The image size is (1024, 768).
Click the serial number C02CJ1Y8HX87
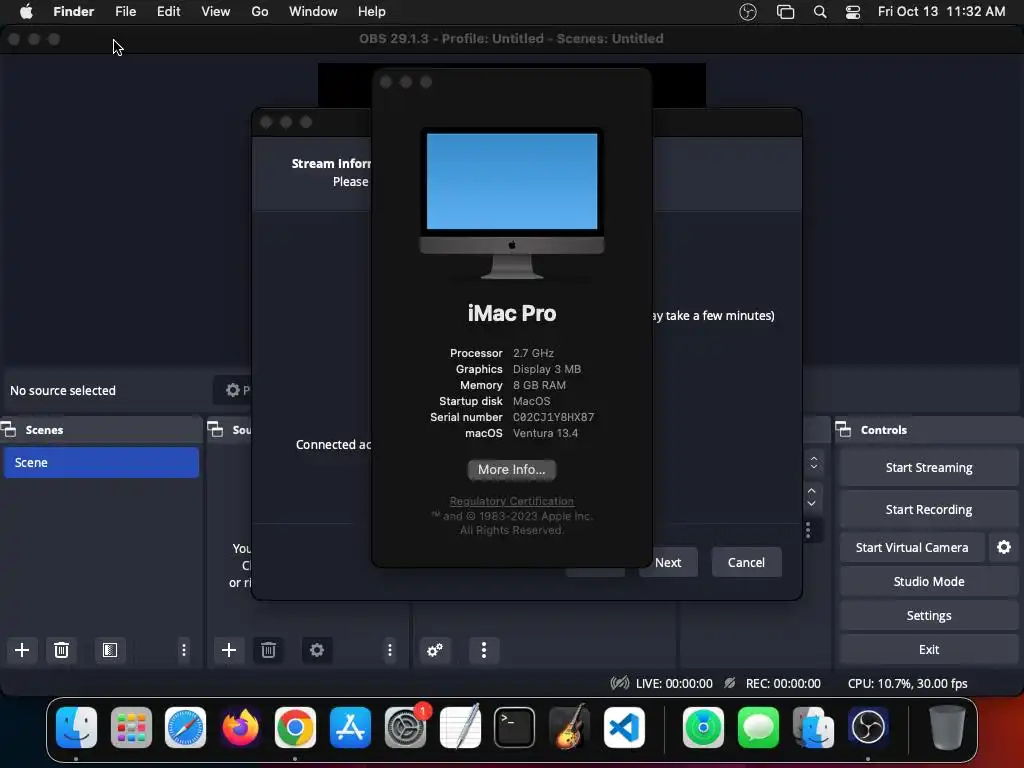(x=553, y=417)
